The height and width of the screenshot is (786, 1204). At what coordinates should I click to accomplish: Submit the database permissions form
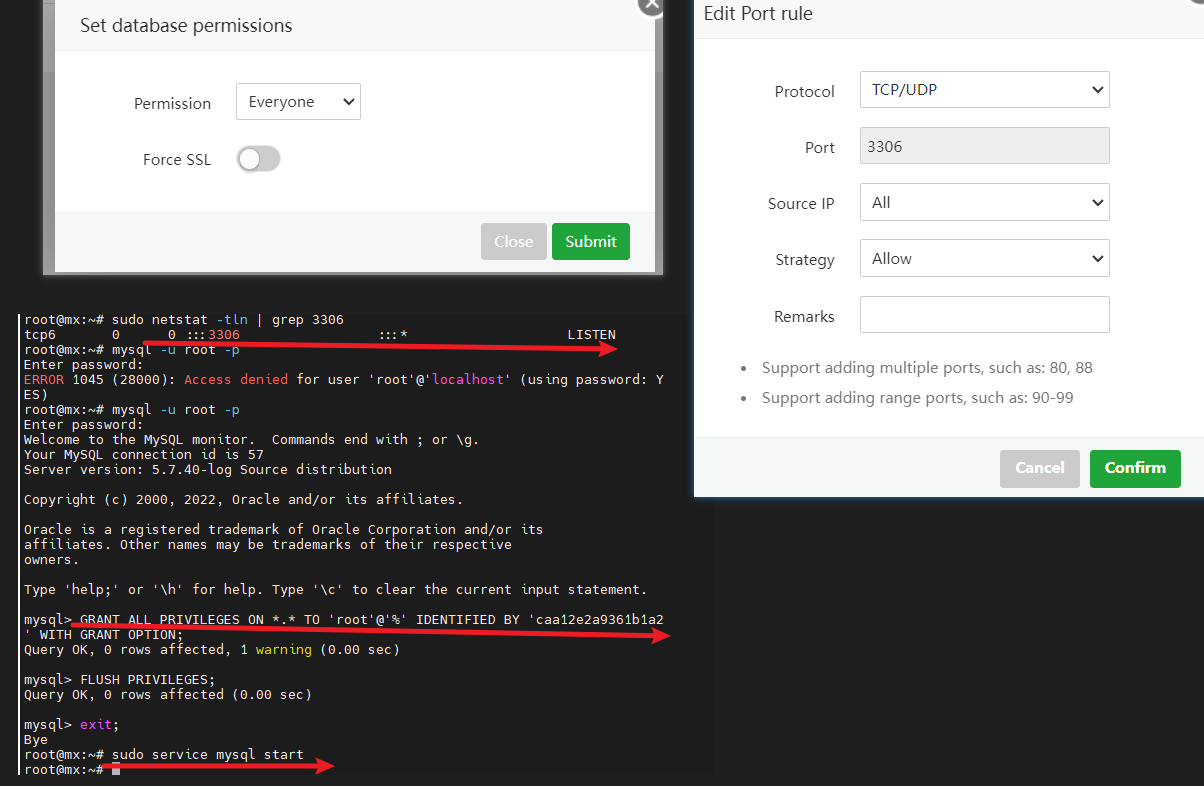[590, 241]
